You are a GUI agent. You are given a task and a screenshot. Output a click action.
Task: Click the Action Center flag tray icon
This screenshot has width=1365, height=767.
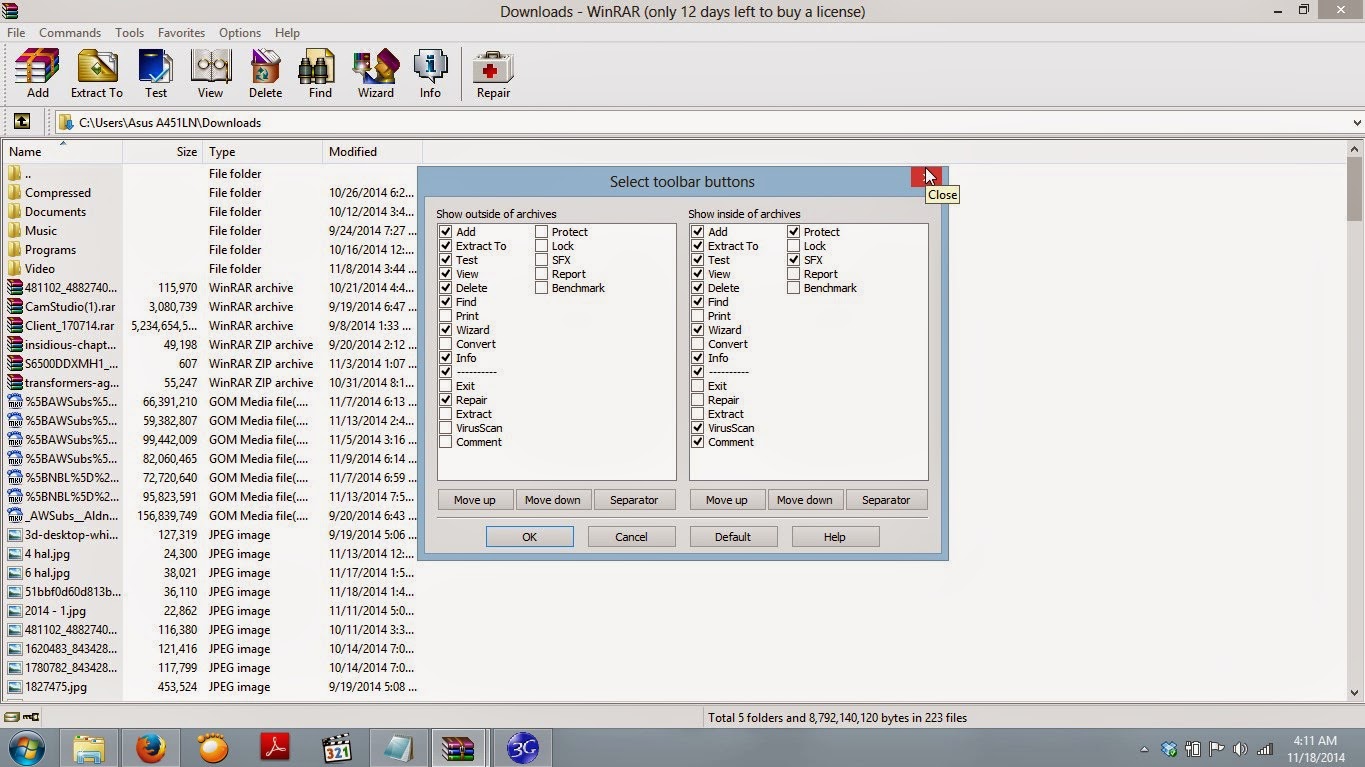[1217, 749]
